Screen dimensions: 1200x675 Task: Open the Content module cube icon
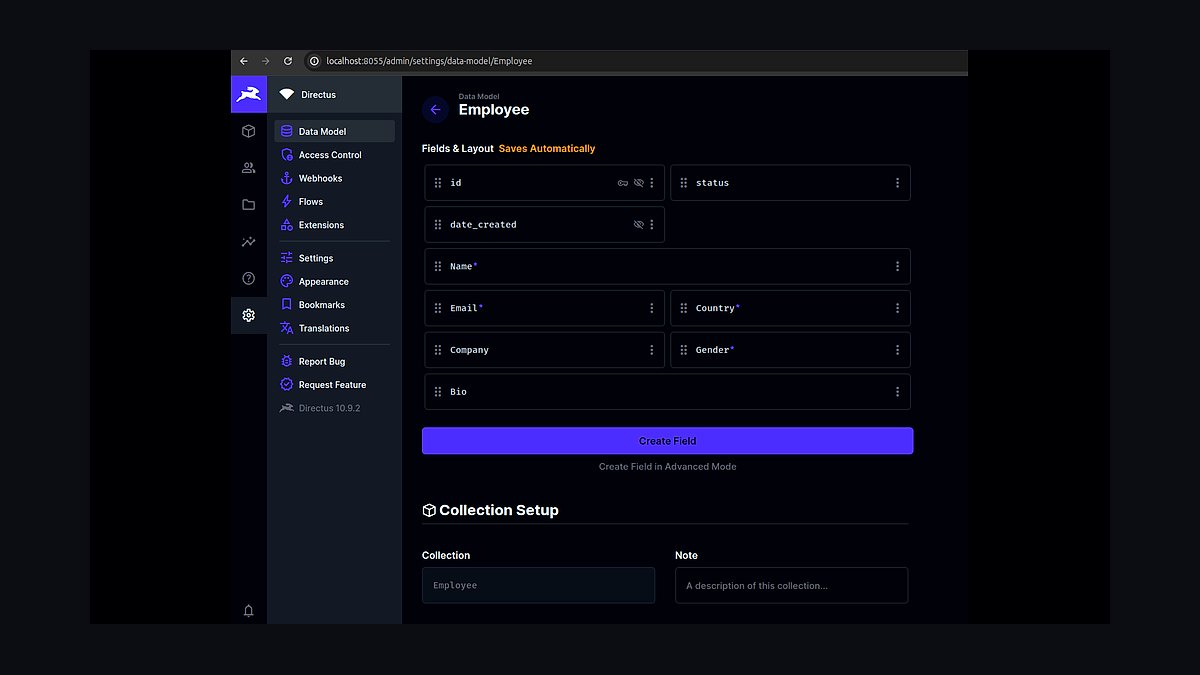click(x=249, y=131)
